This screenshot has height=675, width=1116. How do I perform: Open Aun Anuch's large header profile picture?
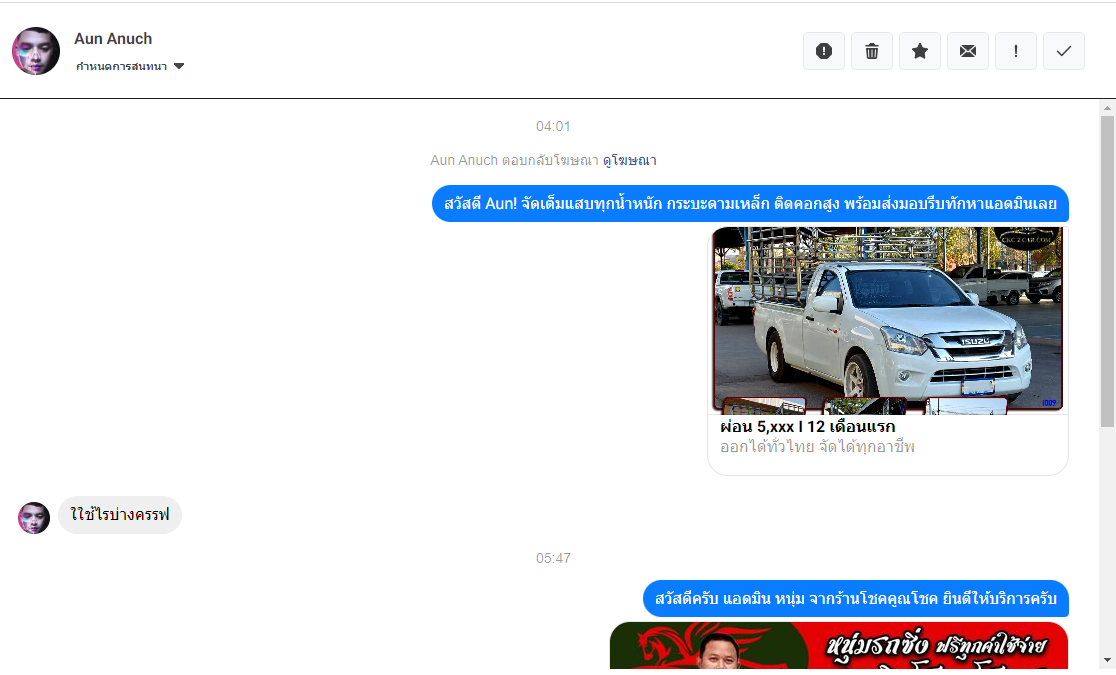tap(36, 51)
